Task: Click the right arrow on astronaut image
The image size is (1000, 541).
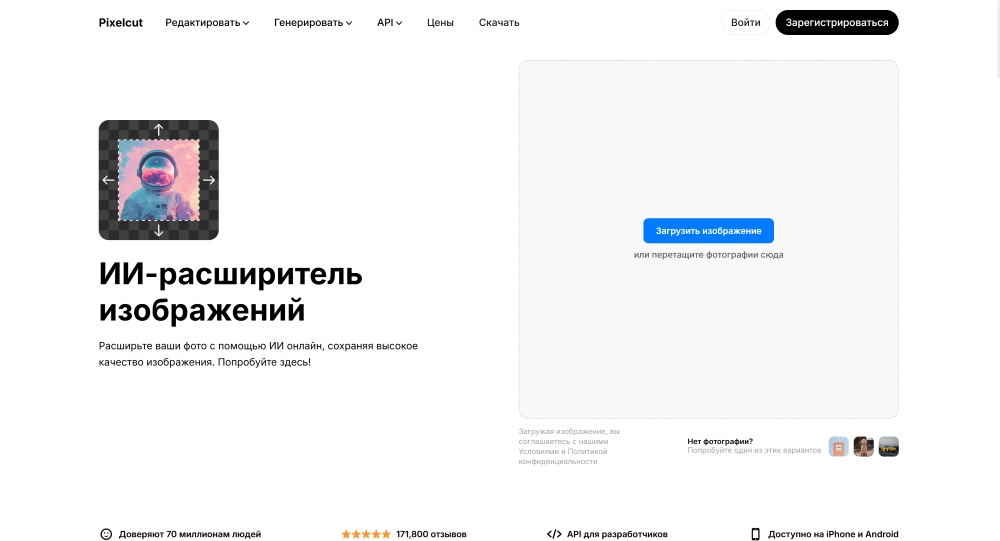Action: 209,180
